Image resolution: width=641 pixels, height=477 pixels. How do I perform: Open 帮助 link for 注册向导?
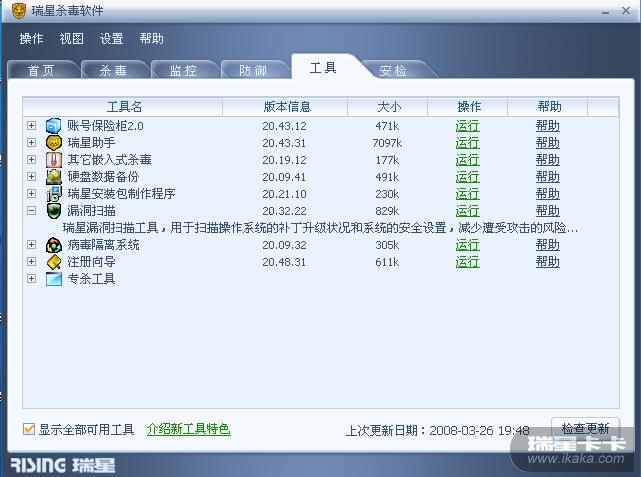(x=547, y=262)
